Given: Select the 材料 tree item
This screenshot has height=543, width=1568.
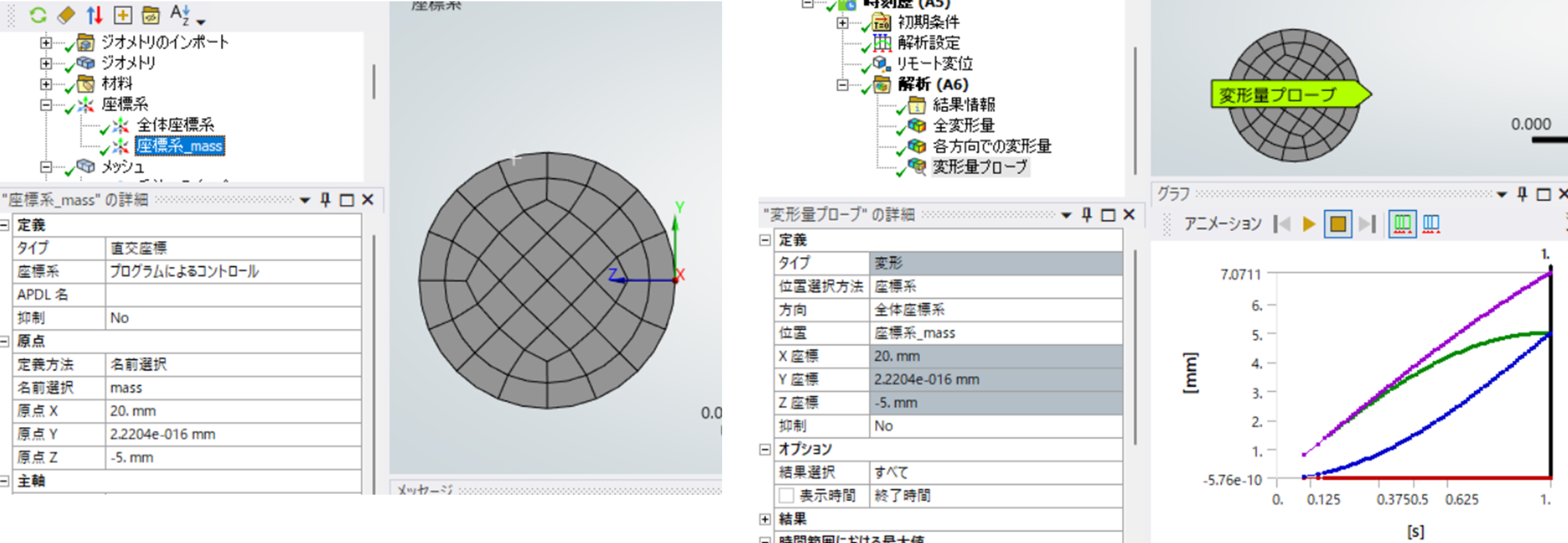Looking at the screenshot, I should (x=117, y=83).
